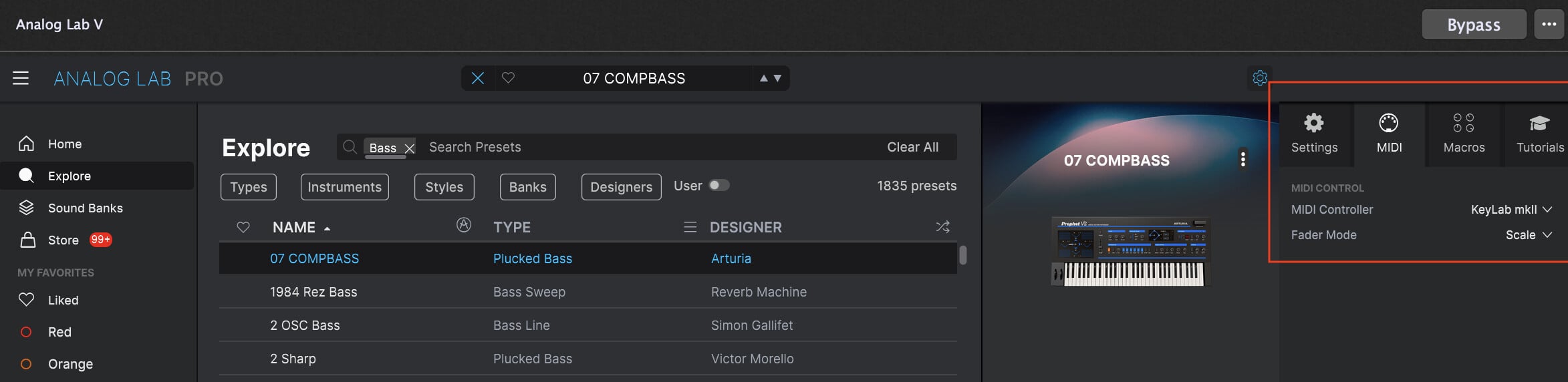Remove the Bass search tag
The width and height of the screenshot is (1568, 382).
410,148
